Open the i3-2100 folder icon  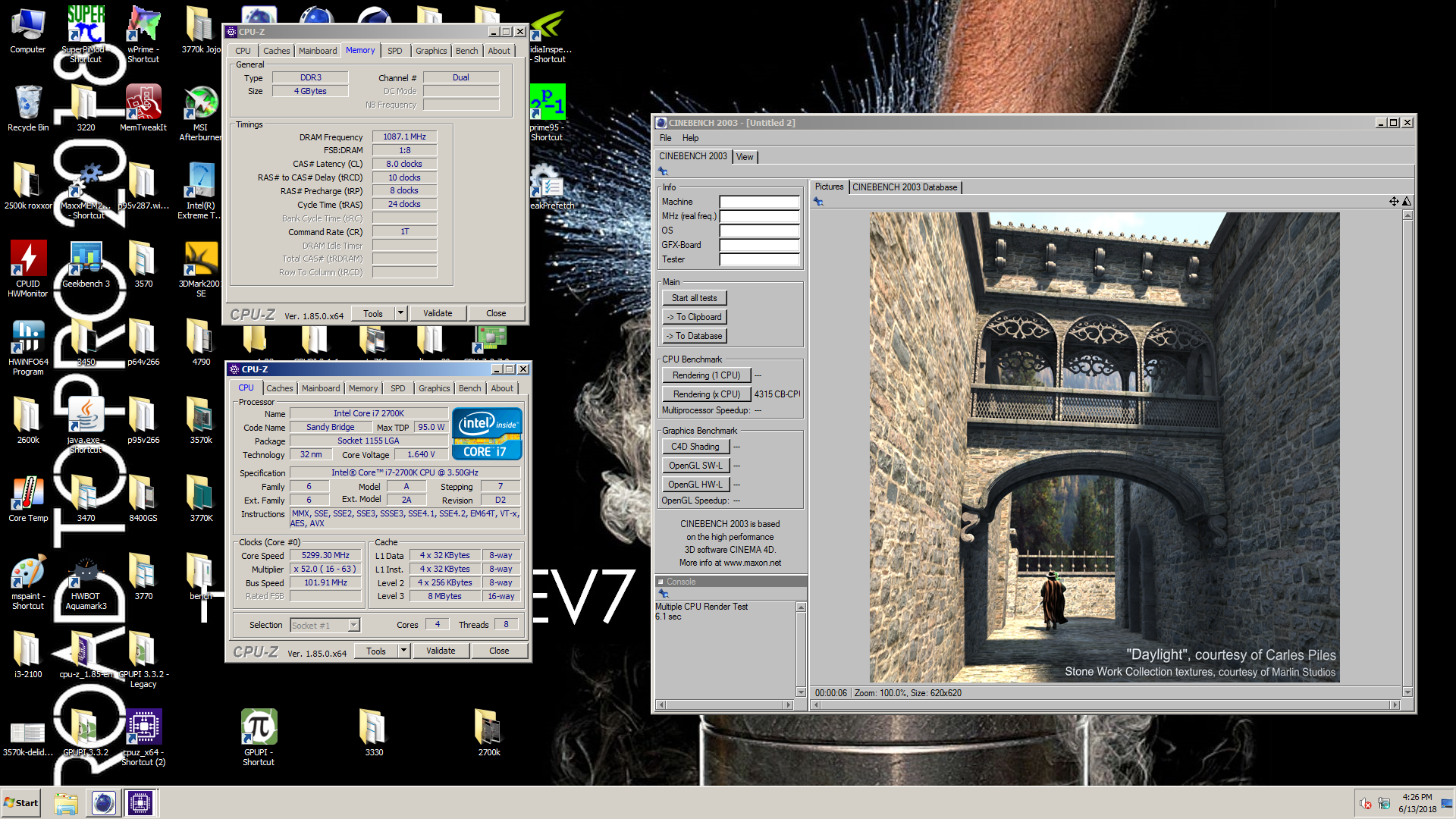click(28, 654)
